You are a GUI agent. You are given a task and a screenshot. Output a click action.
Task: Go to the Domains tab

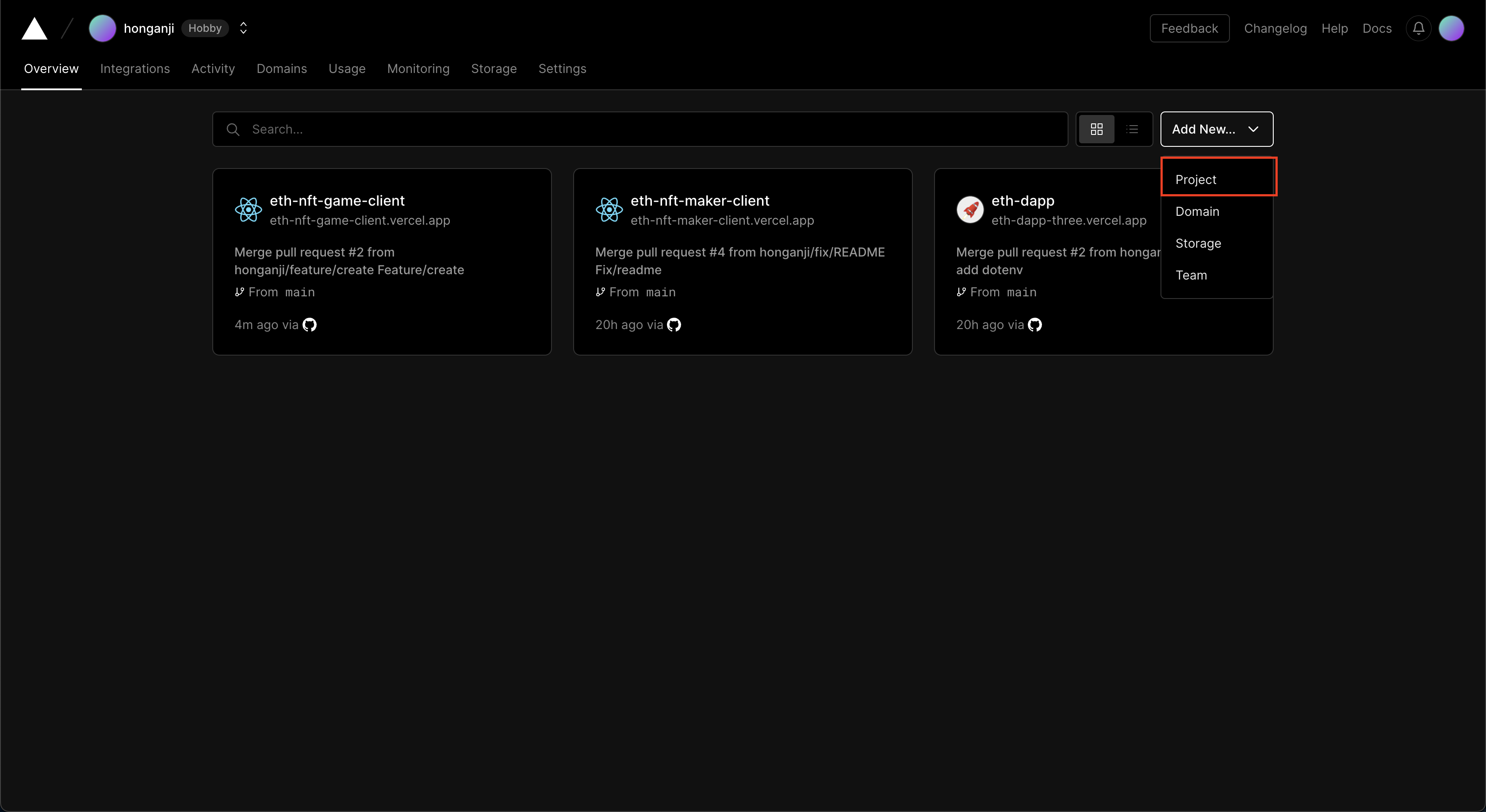(282, 69)
